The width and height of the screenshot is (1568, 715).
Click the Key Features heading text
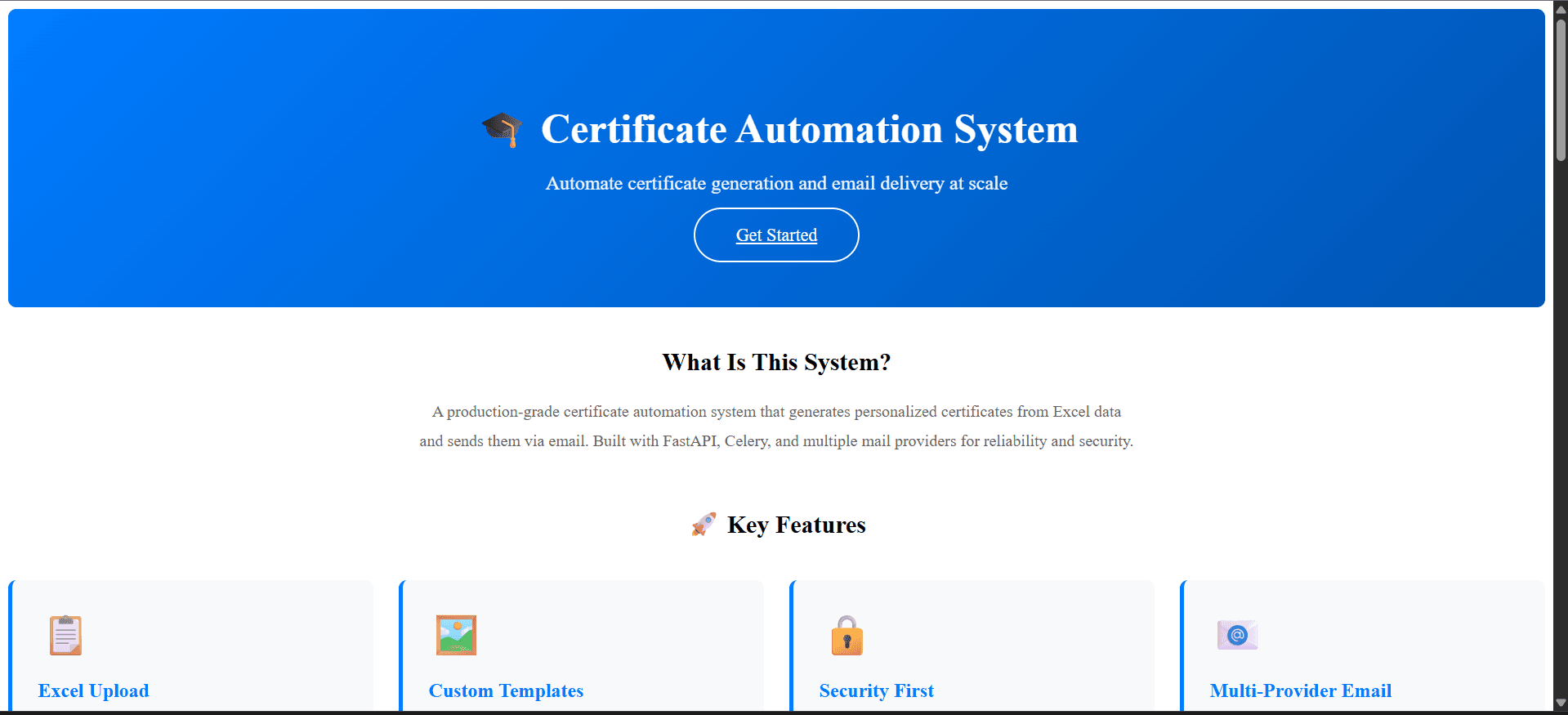click(x=797, y=525)
